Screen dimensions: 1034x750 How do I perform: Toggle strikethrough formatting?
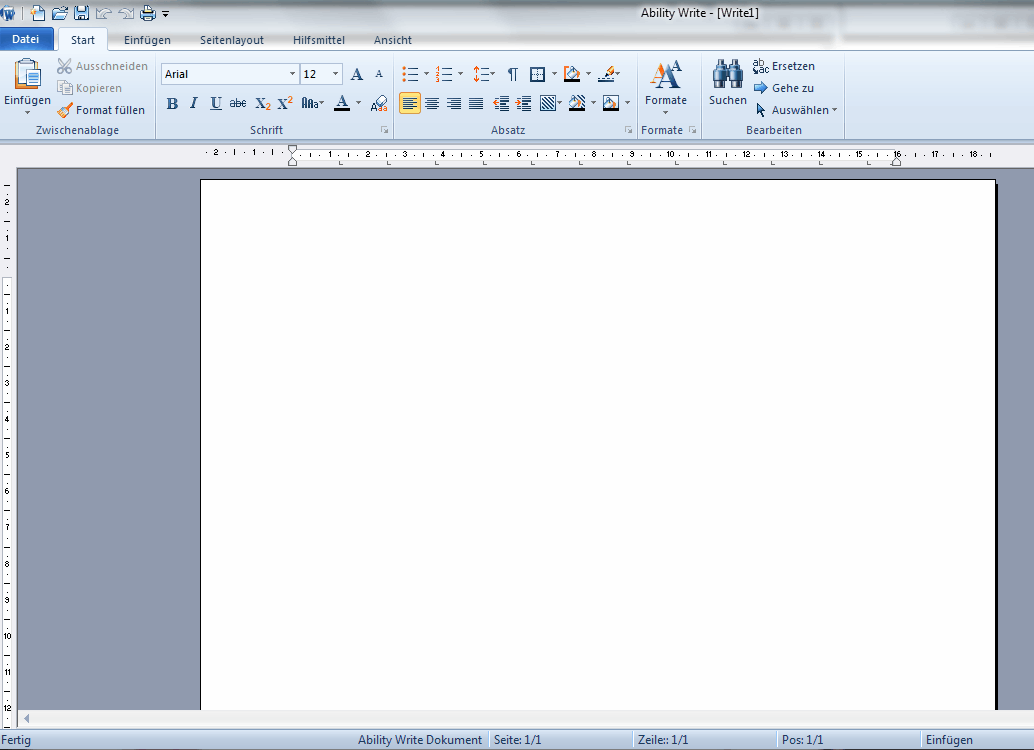[x=238, y=104]
